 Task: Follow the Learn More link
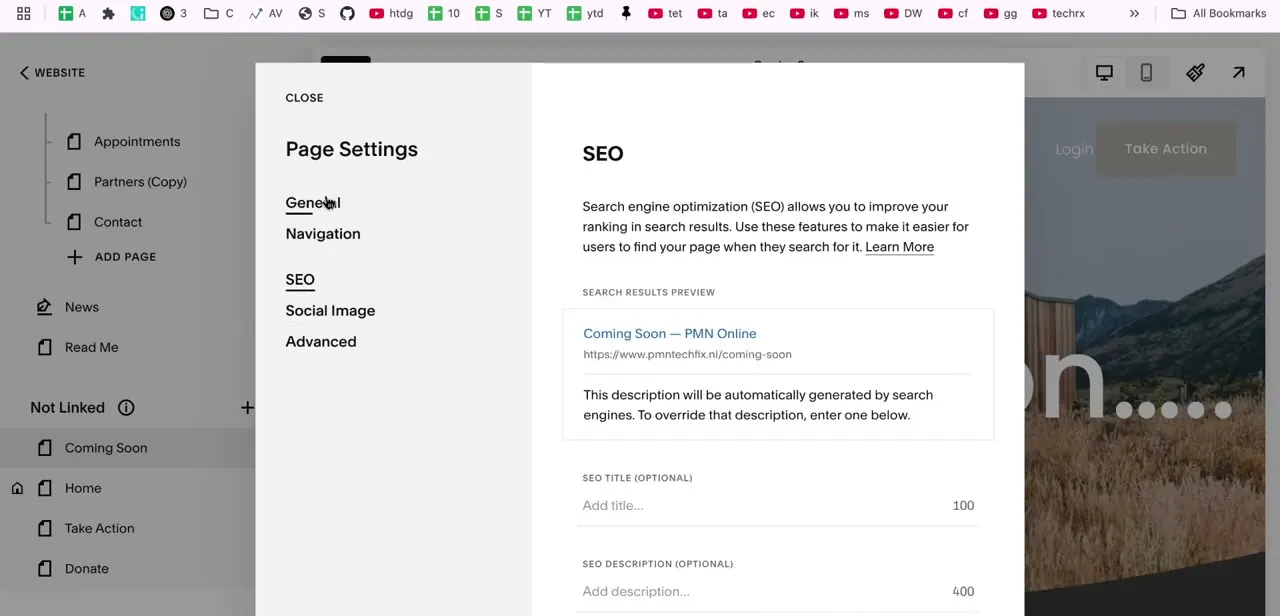(899, 246)
